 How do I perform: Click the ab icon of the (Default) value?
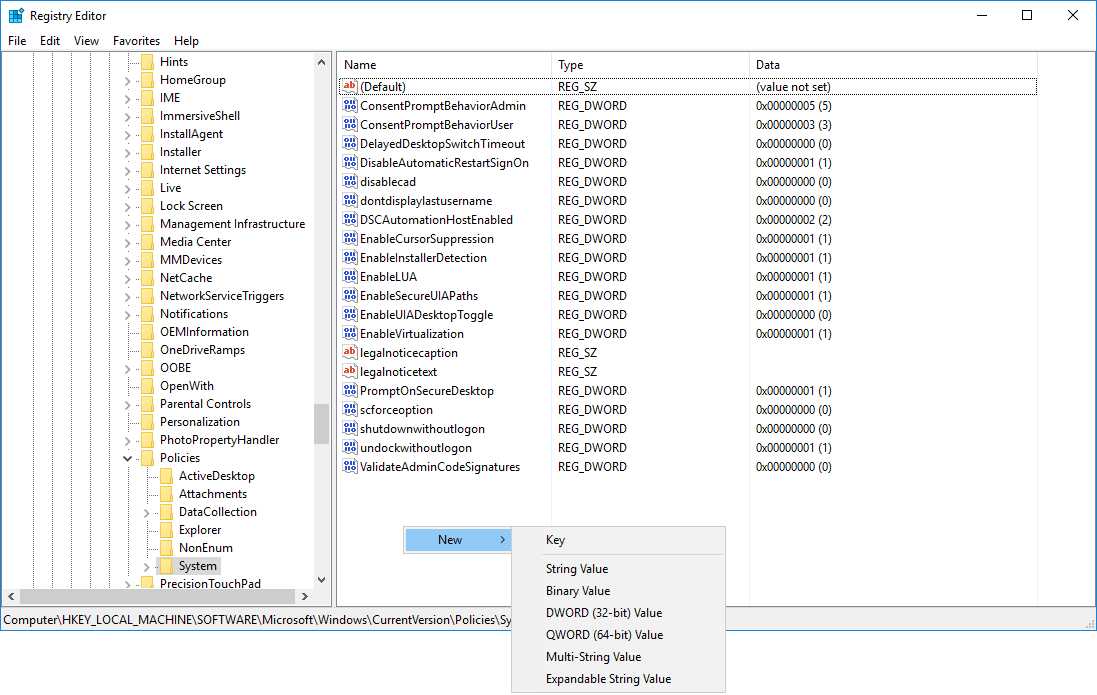[x=350, y=86]
